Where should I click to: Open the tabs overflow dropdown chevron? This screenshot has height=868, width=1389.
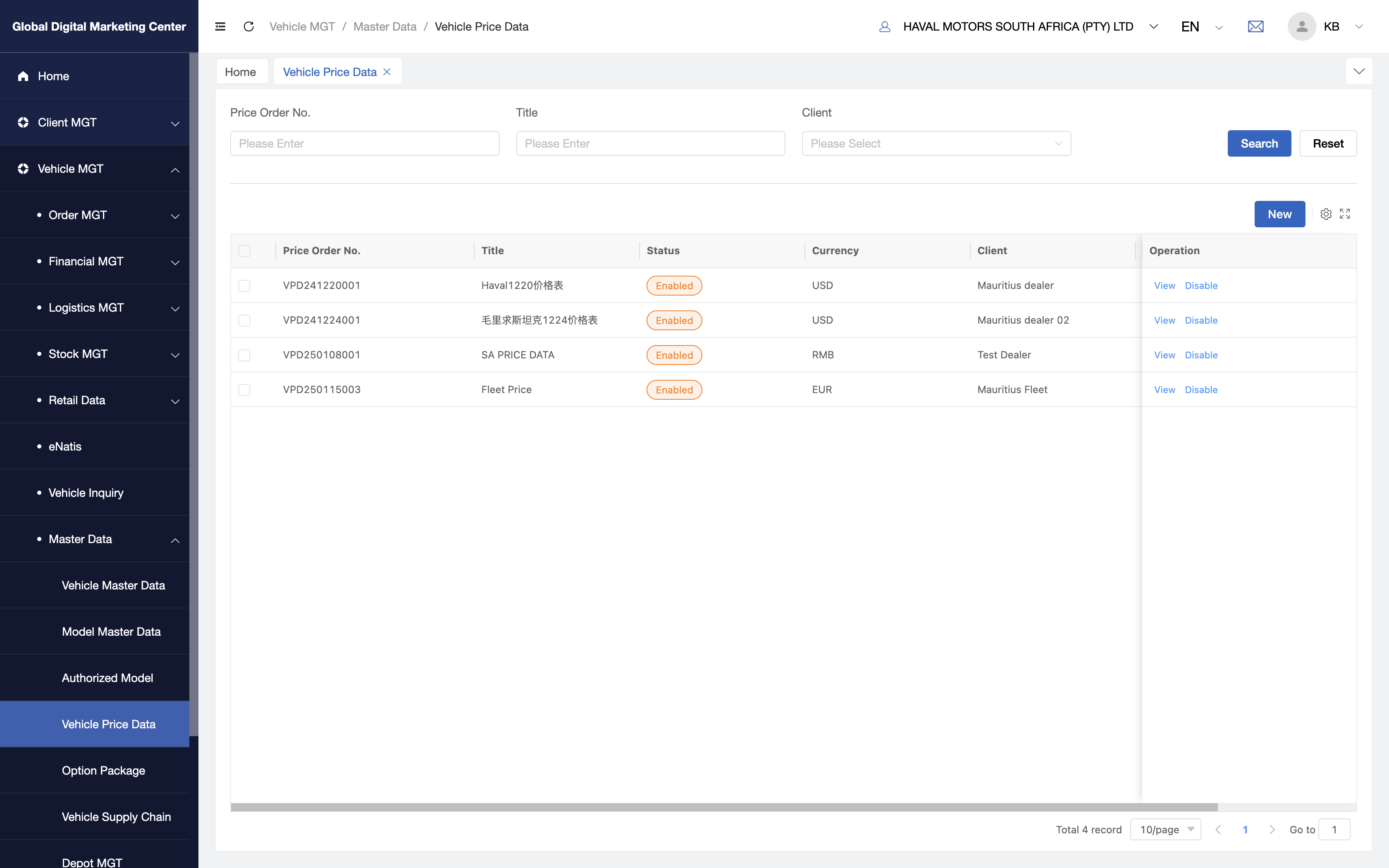tap(1358, 71)
